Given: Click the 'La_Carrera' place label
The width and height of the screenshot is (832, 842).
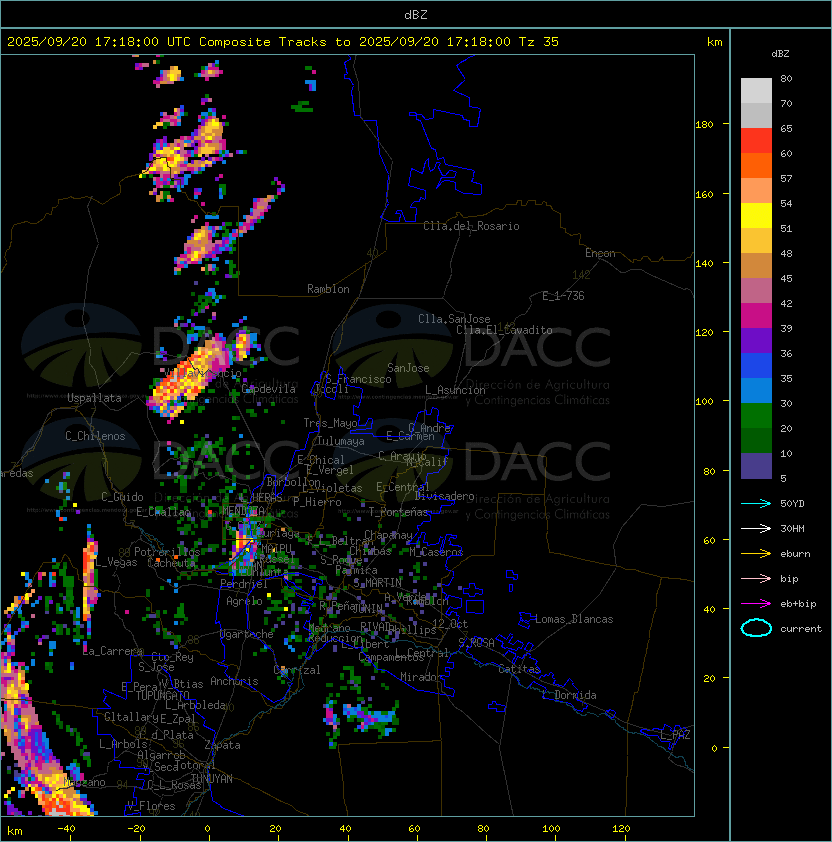Looking at the screenshot, I should (x=113, y=651).
